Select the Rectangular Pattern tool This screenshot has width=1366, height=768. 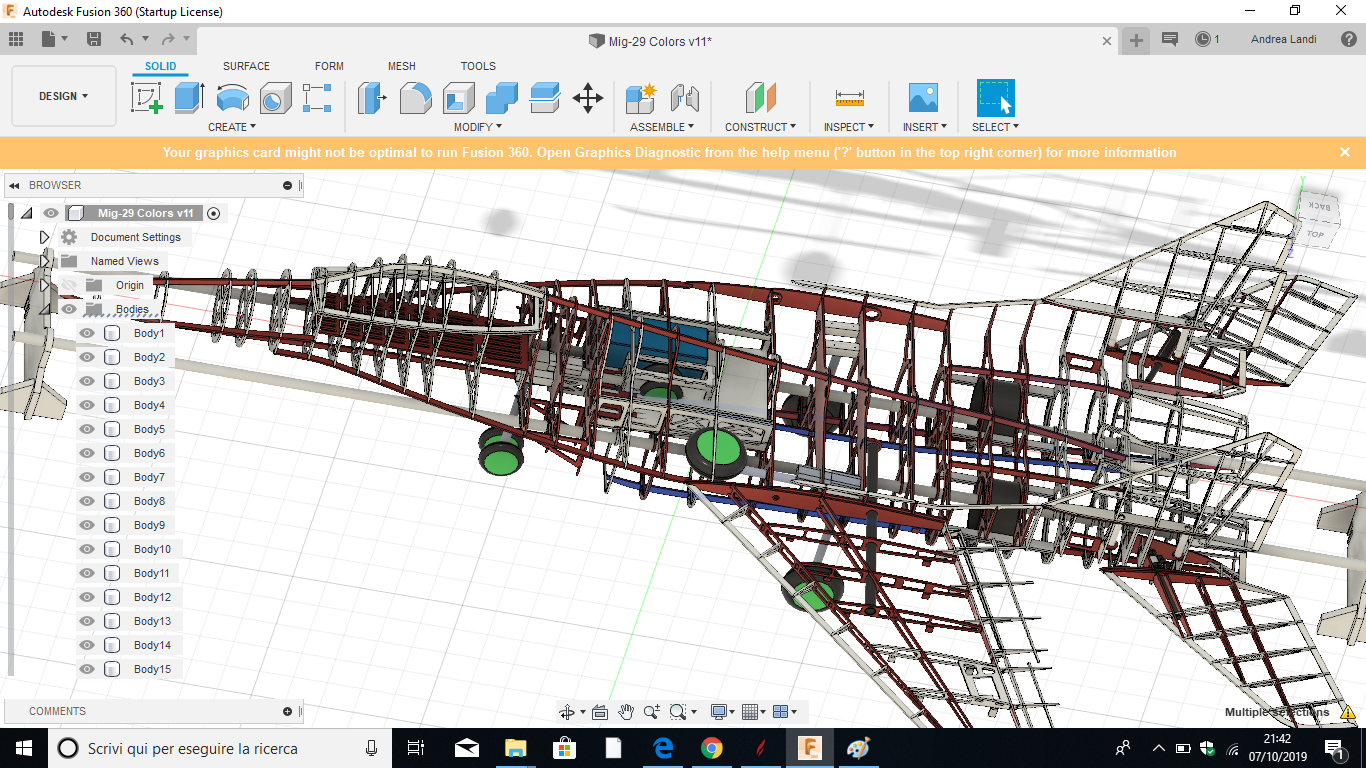click(317, 98)
